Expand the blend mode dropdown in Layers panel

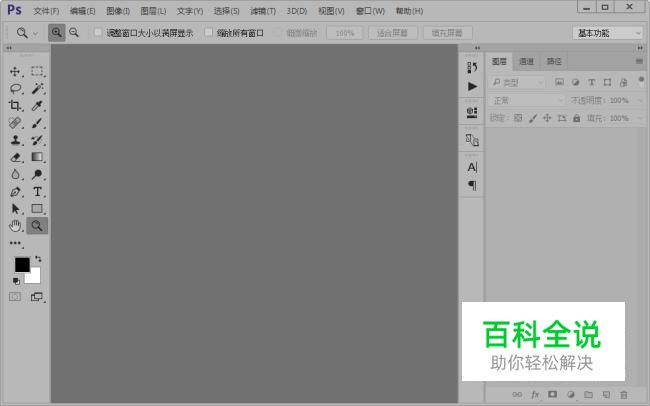527,100
